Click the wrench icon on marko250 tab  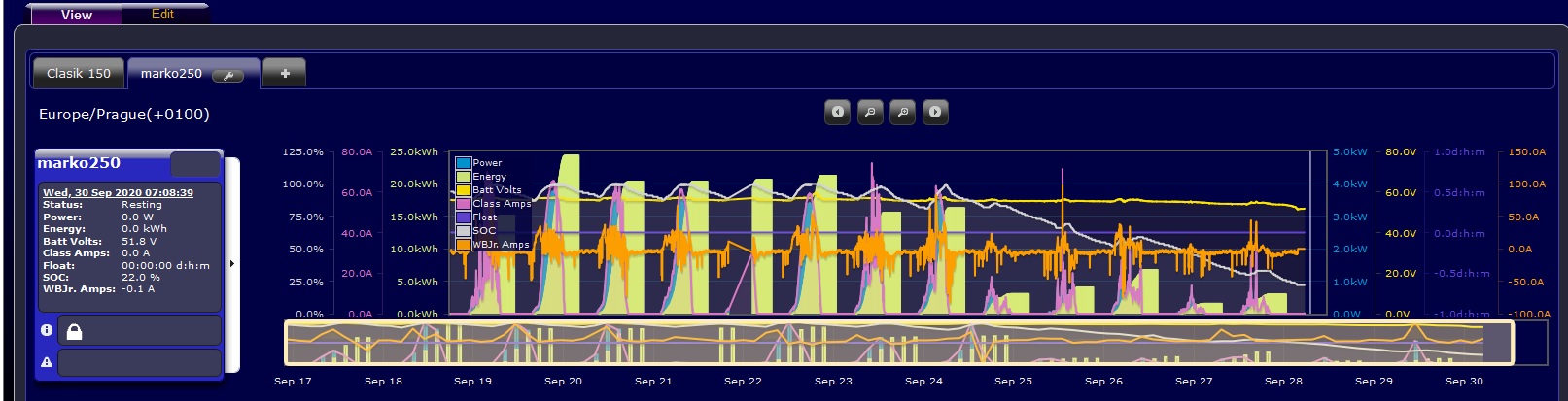tap(227, 75)
